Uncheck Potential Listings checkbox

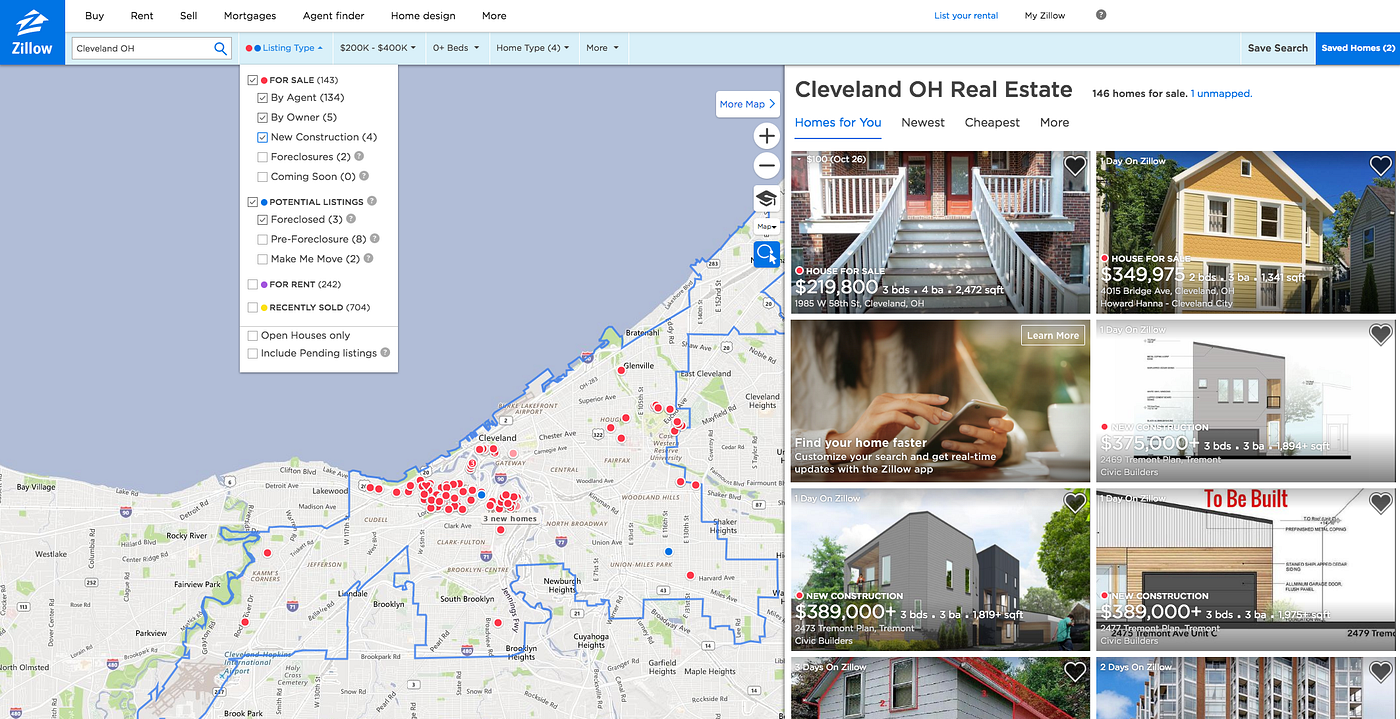pos(253,202)
